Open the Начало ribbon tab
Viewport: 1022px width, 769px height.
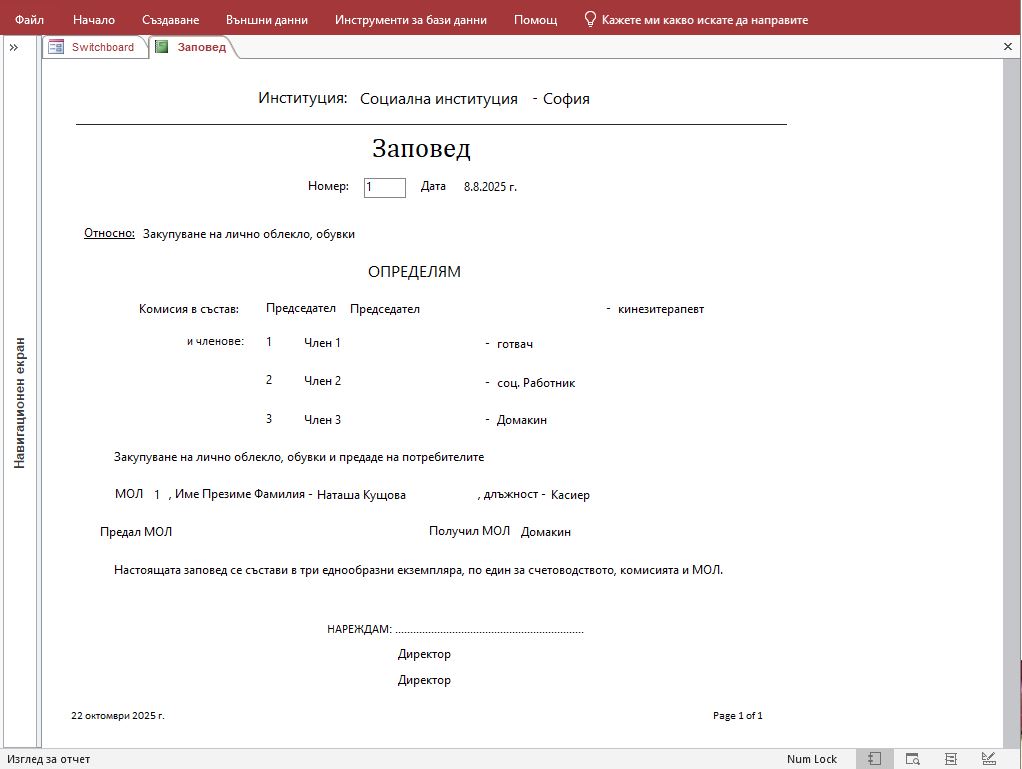[x=94, y=19]
